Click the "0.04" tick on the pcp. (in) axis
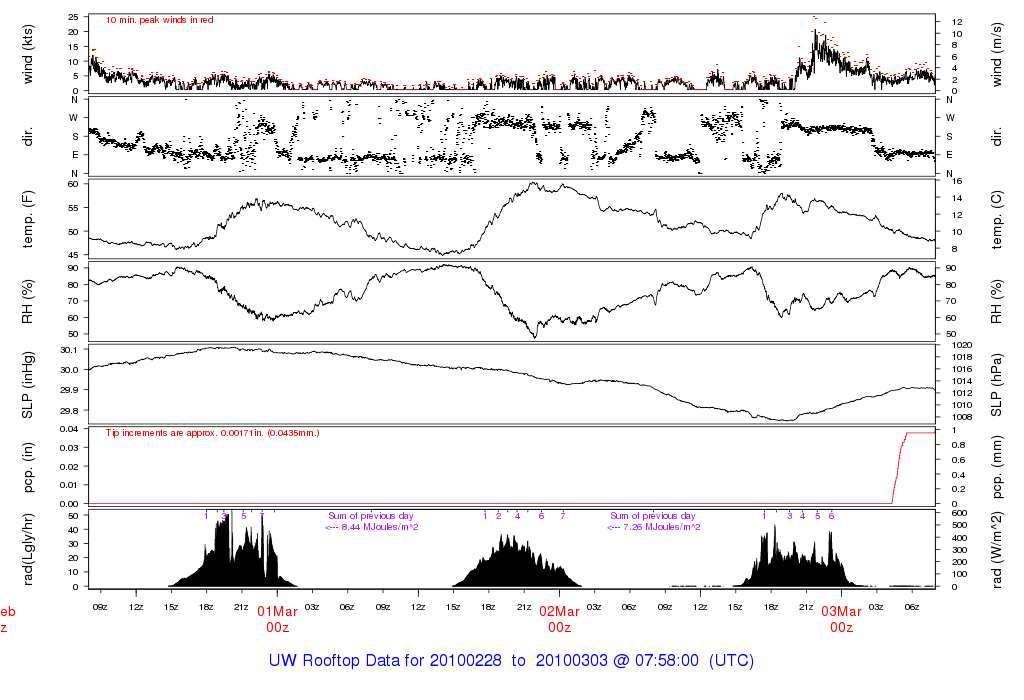 click(x=69, y=429)
